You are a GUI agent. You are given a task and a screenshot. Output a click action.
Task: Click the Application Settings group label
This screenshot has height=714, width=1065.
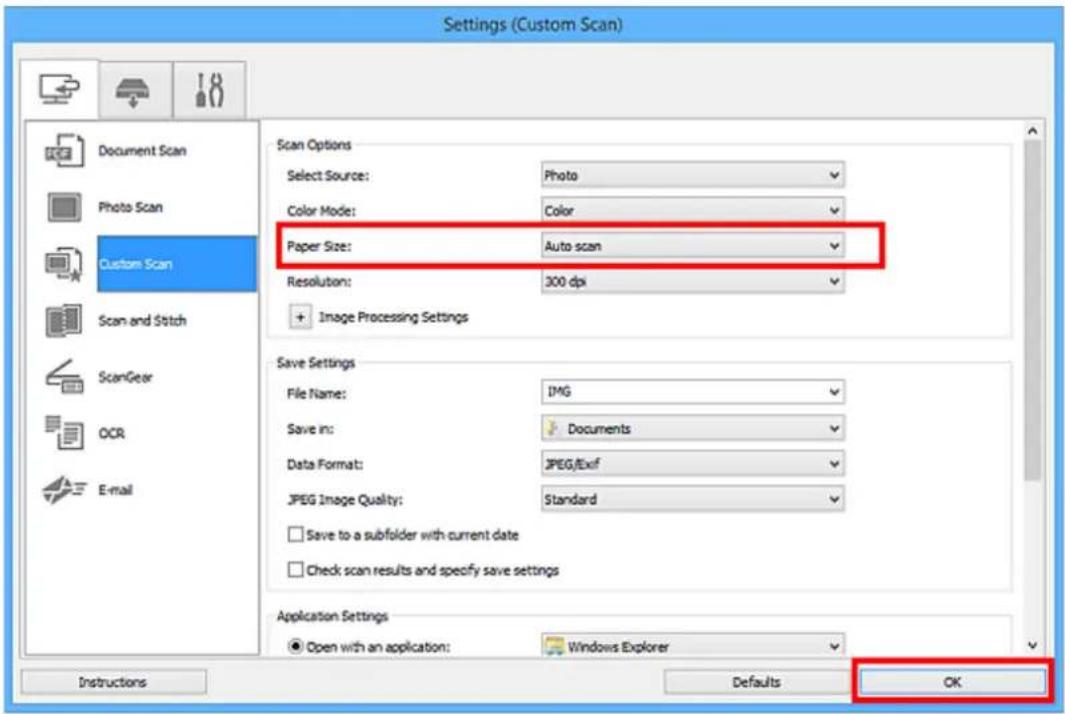tap(332, 616)
